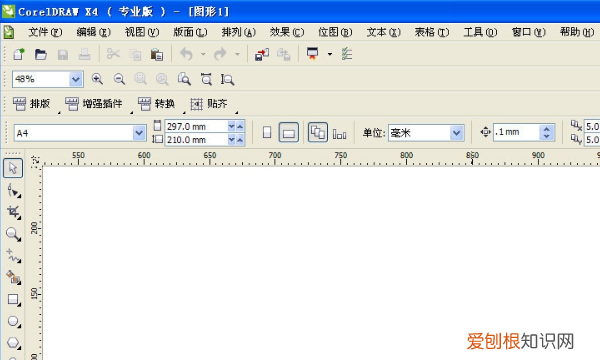Select the Freehand tool
The width and height of the screenshot is (600, 360).
(13, 256)
